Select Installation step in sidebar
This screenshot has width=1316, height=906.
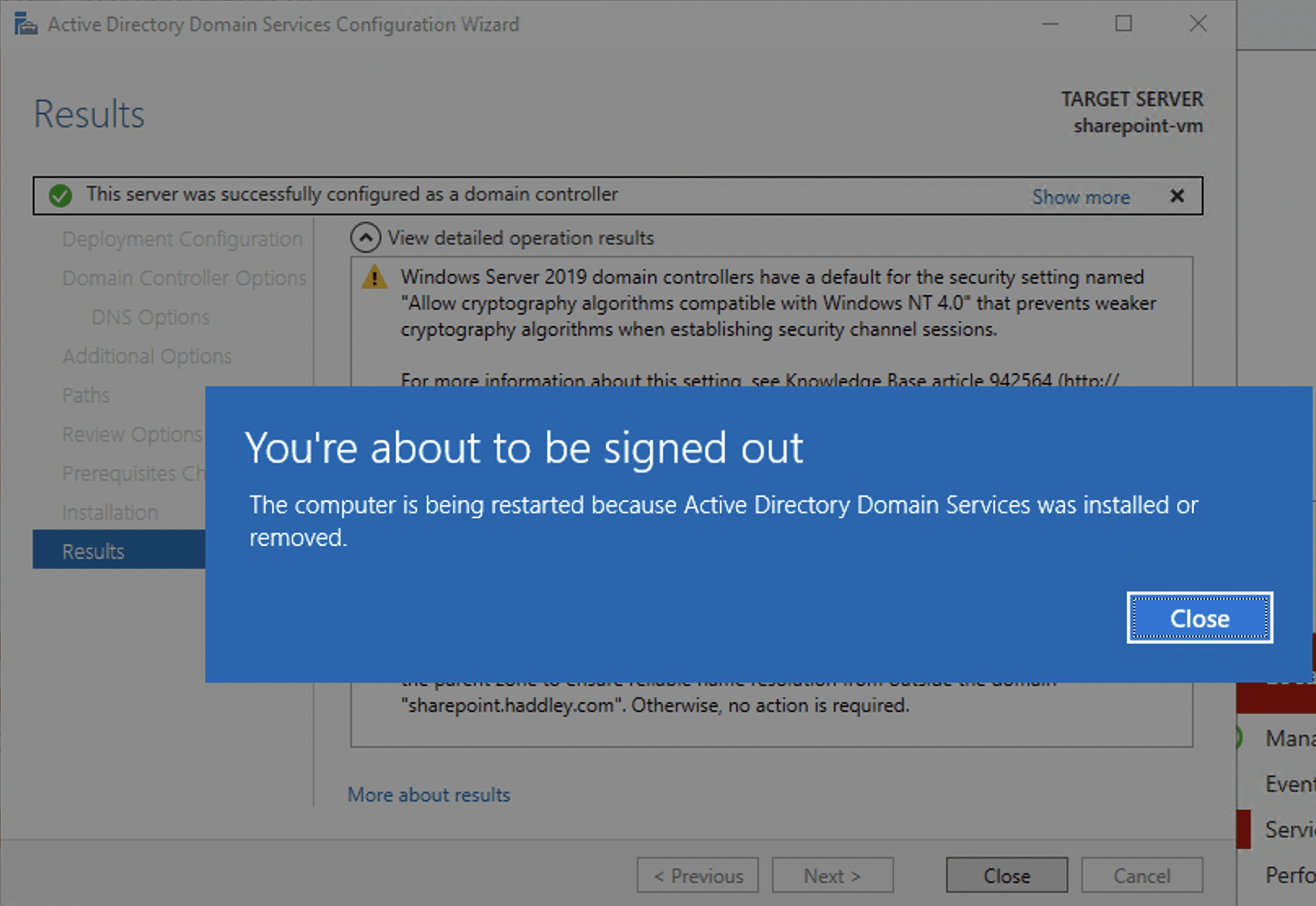pyautogui.click(x=110, y=512)
